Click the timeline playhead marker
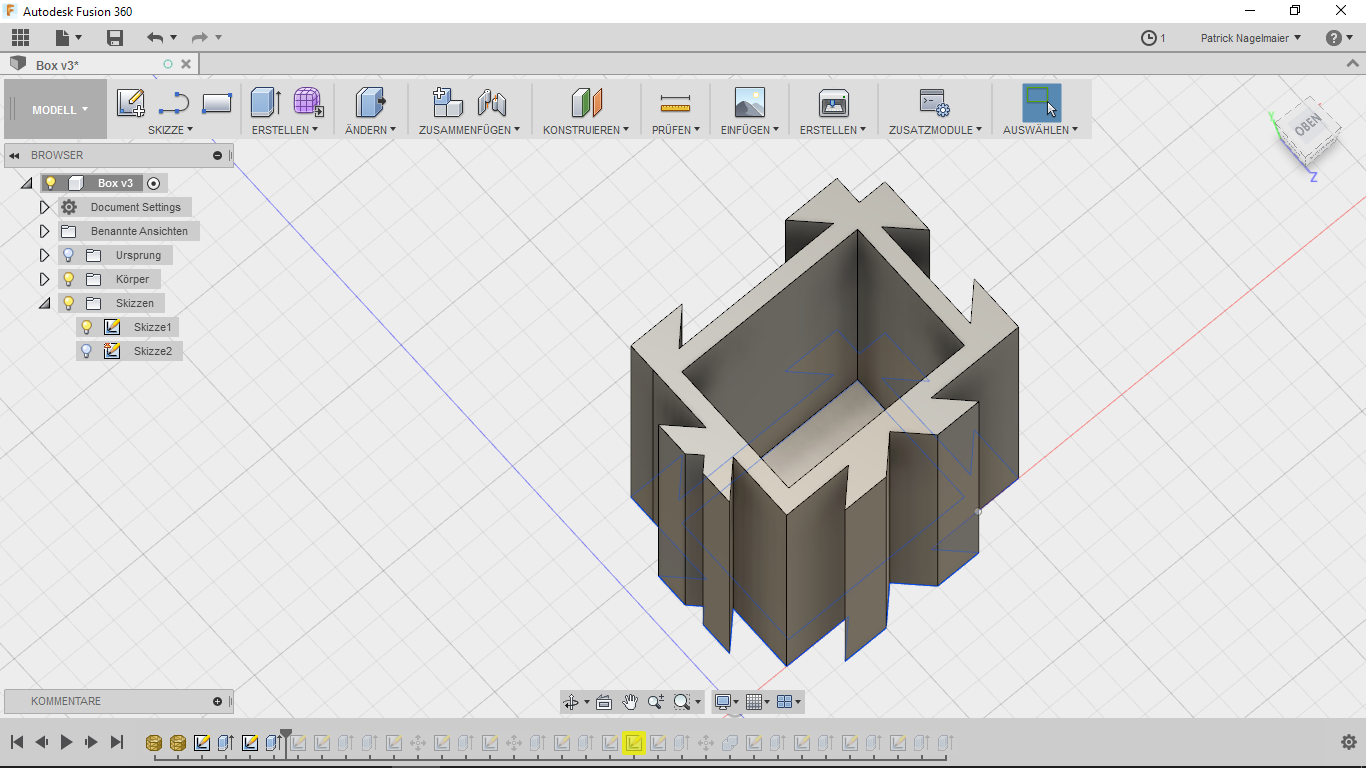The image size is (1366, 768). pos(287,732)
